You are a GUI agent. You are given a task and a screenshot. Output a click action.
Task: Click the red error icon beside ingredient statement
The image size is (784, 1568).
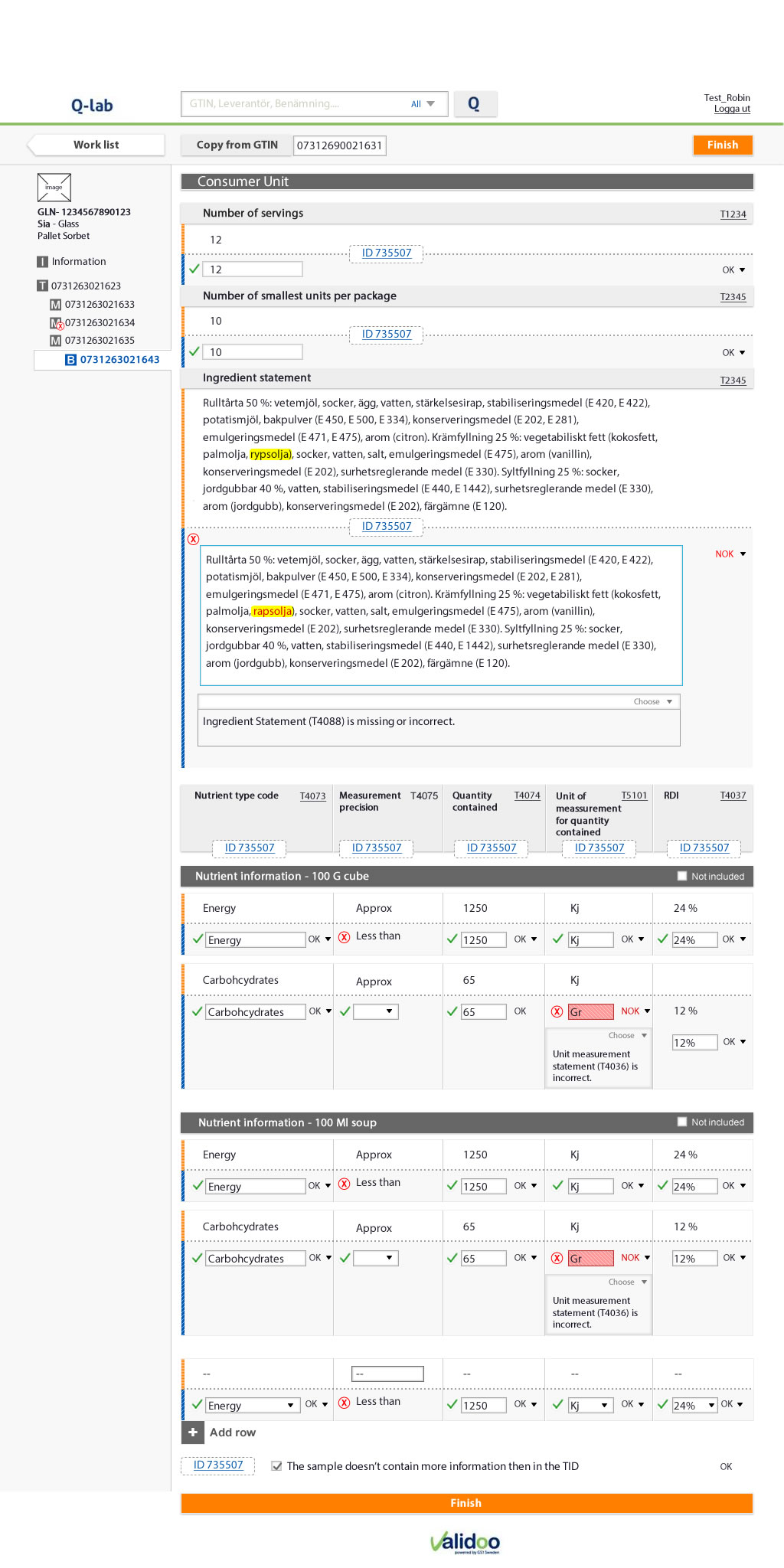[x=194, y=539]
